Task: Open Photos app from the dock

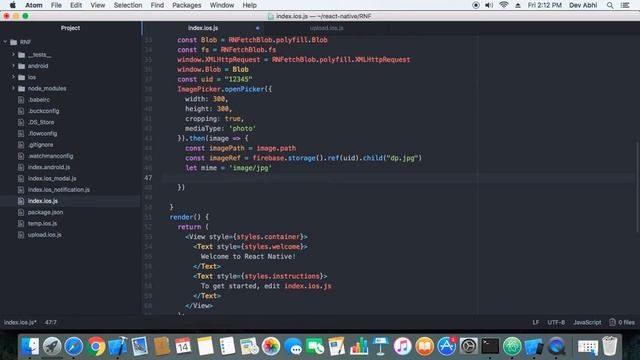Action: [x=271, y=347]
